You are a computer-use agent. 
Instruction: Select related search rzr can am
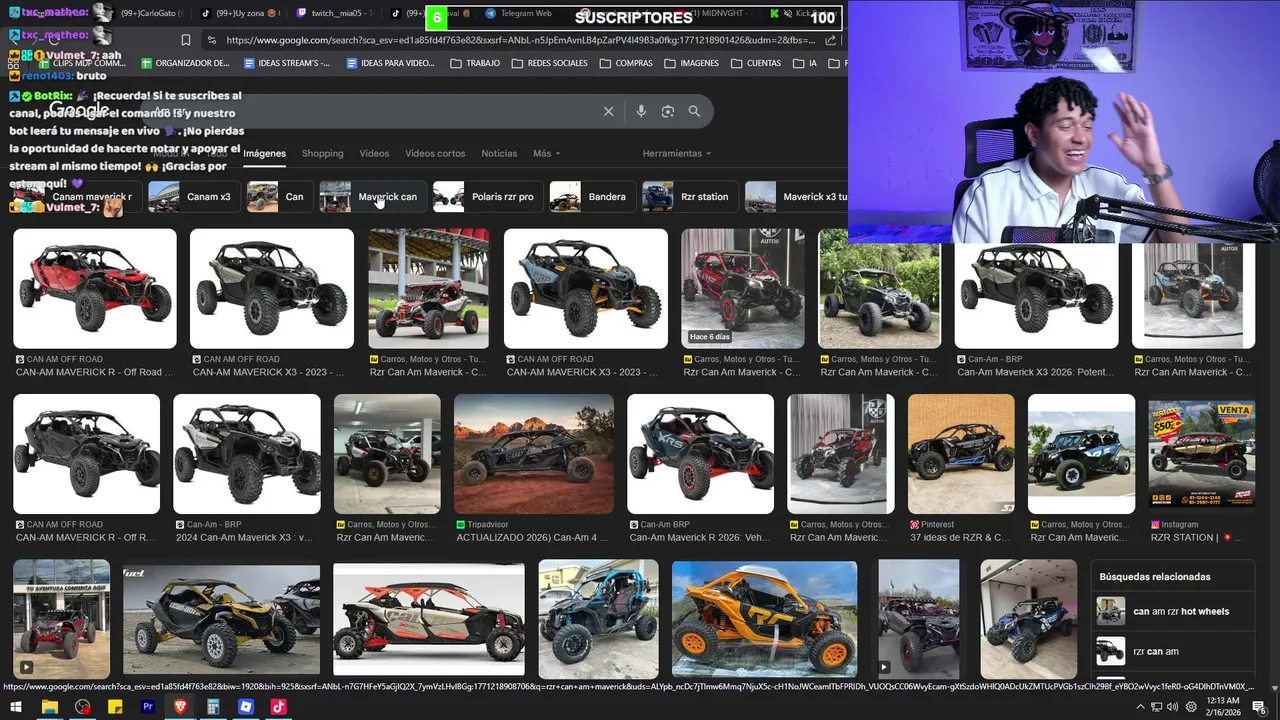(1174, 651)
